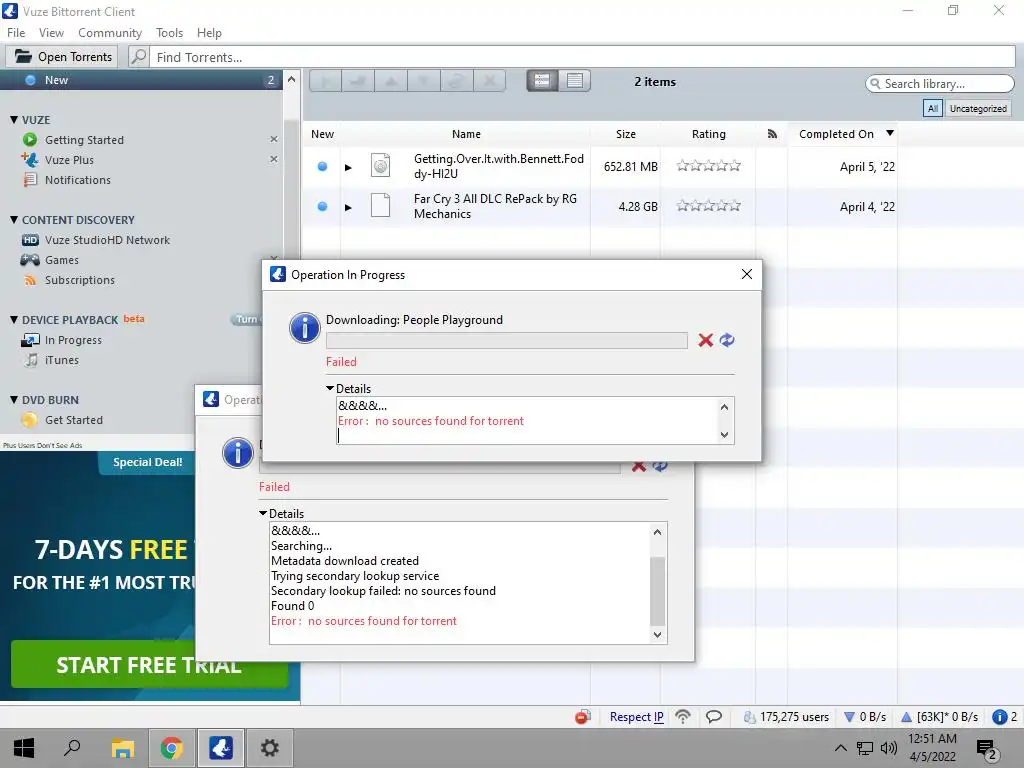The image size is (1024, 768).
Task: Open Windows Settings from the taskbar
Action: coord(269,748)
